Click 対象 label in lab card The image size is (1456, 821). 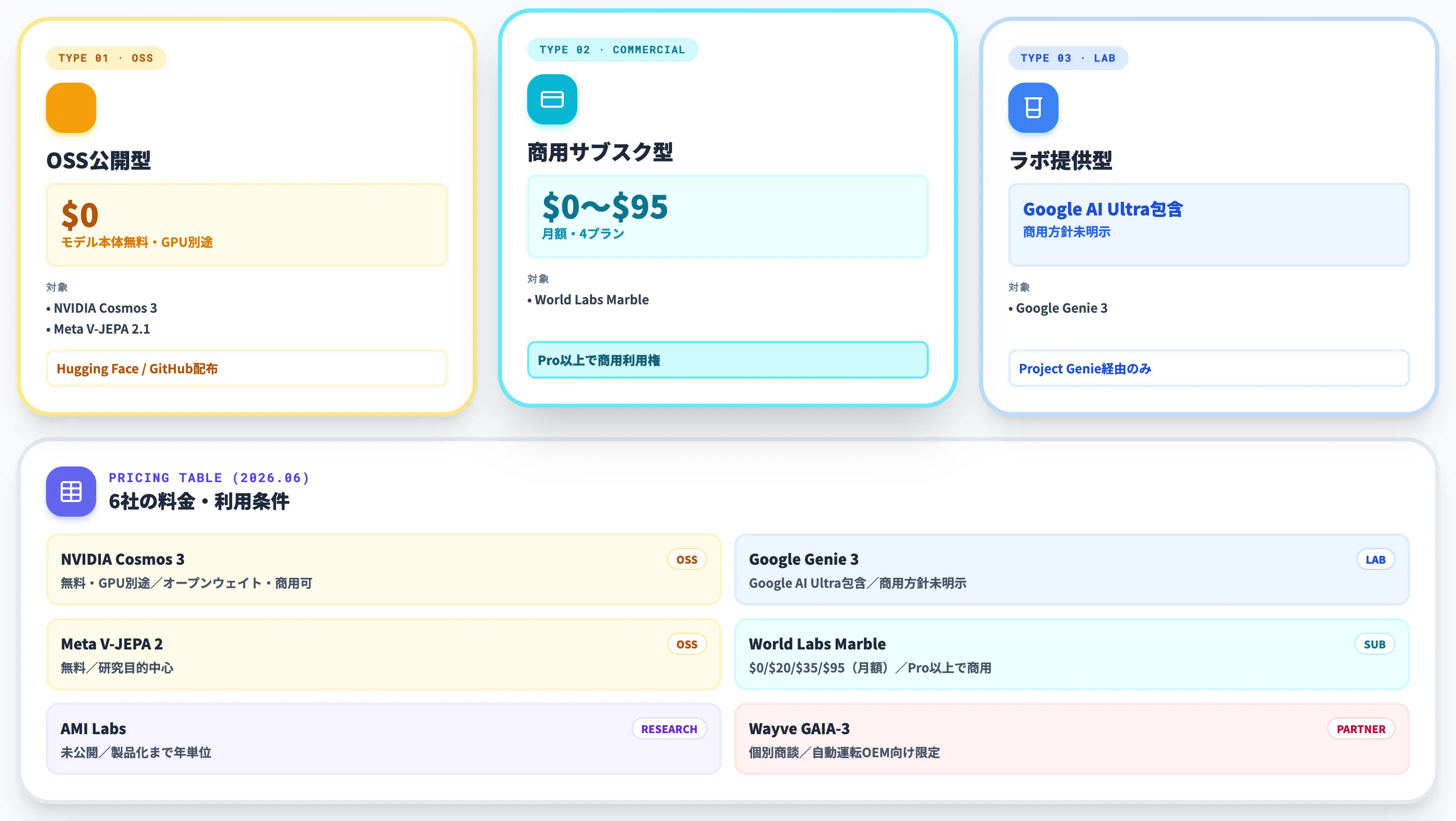1019,287
